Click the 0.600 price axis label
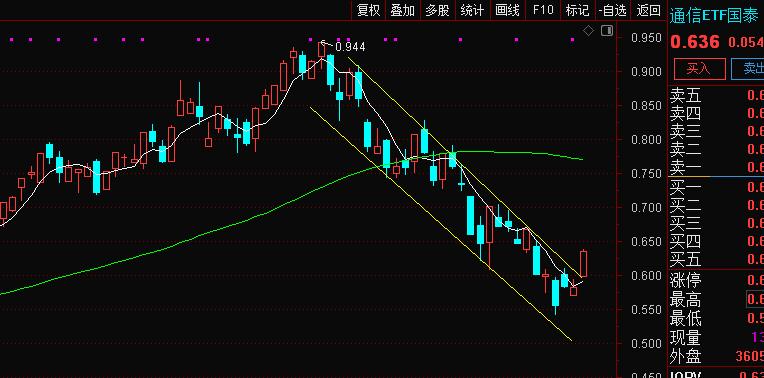 click(x=646, y=276)
